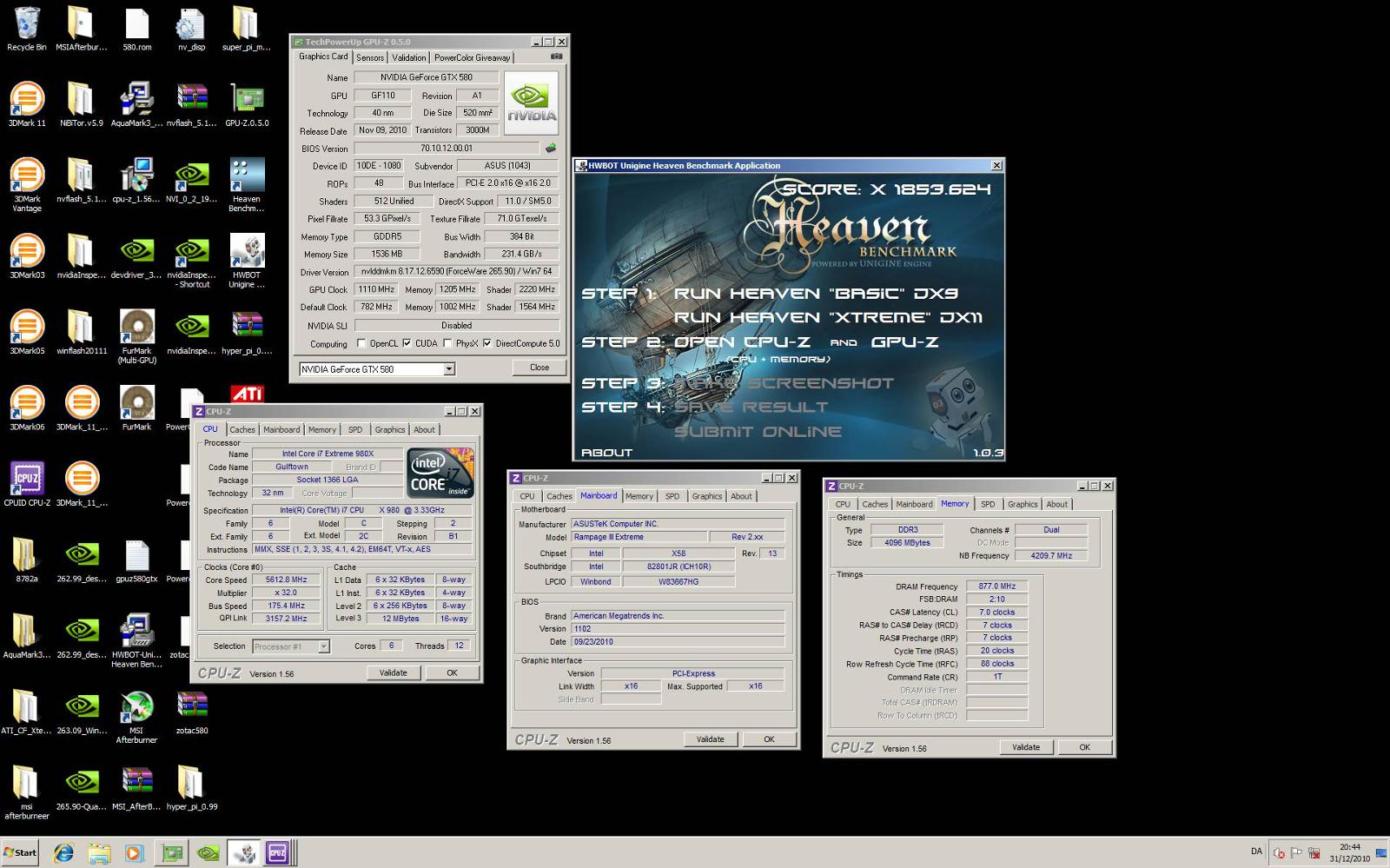
Task: Open gpuz580gtx text file icon
Action: coord(136,560)
